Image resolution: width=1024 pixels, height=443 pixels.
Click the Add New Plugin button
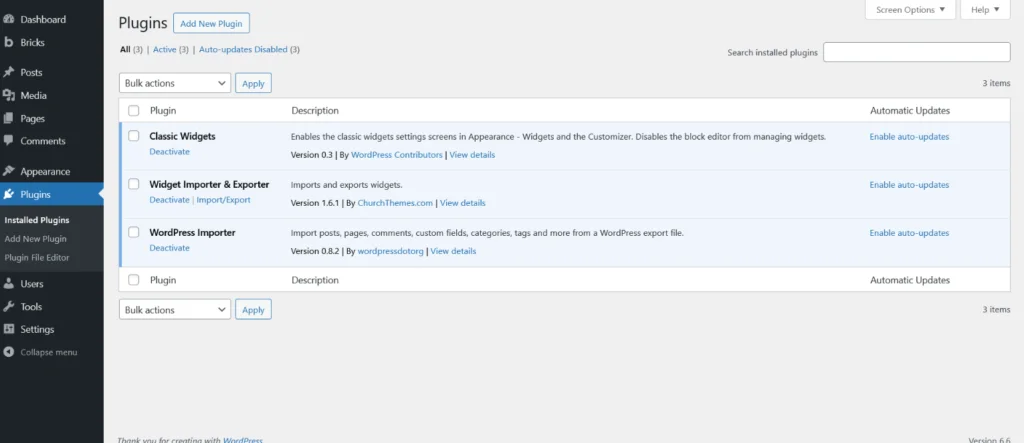211,24
